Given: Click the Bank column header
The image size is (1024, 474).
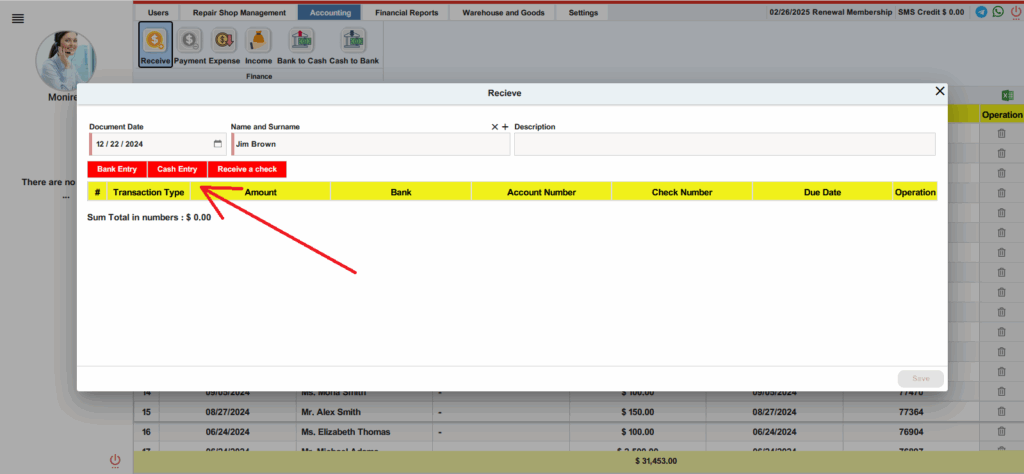Looking at the screenshot, I should point(401,192).
